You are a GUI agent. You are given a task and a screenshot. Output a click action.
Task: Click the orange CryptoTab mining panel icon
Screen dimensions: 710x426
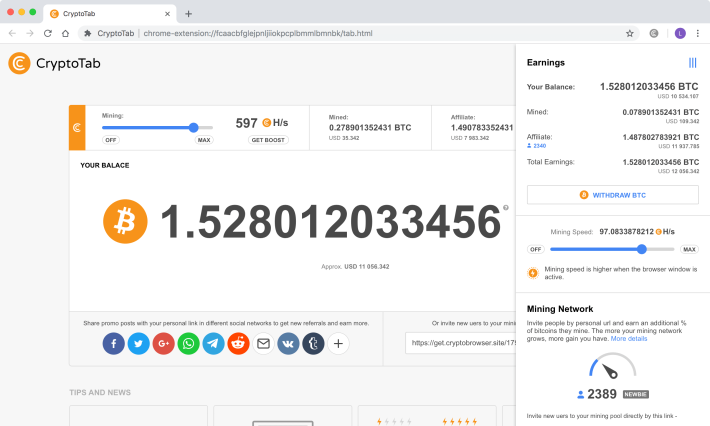77,128
